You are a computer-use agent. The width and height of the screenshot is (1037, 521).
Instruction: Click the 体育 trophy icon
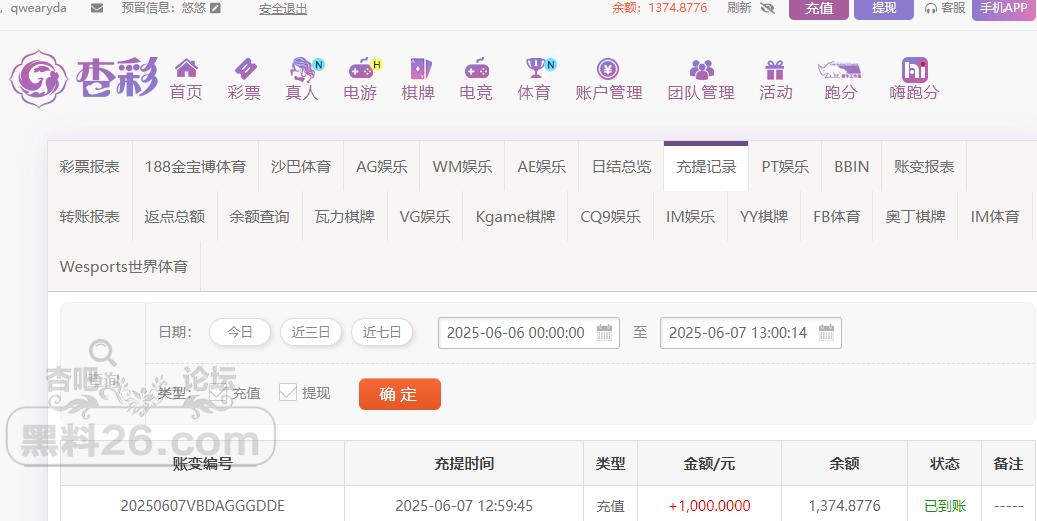point(534,68)
